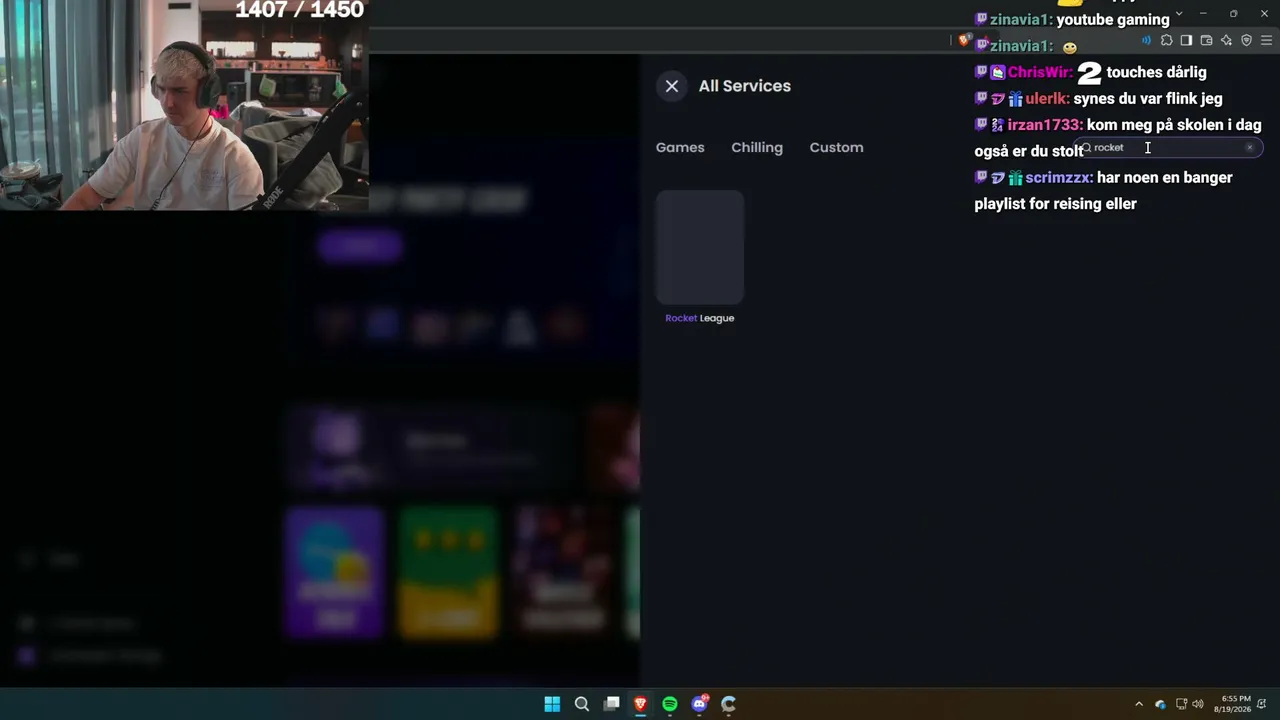Click the blue media playing indicator

[1146, 41]
